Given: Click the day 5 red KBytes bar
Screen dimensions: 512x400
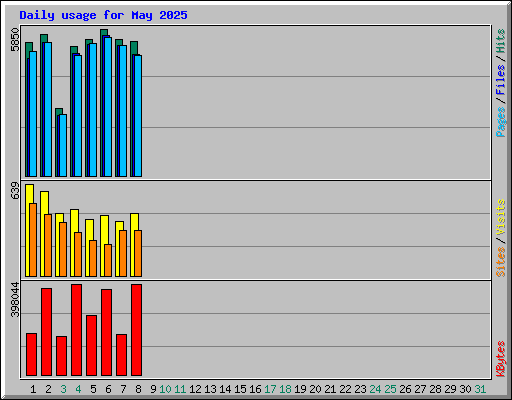Looking at the screenshot, I should (91, 345).
